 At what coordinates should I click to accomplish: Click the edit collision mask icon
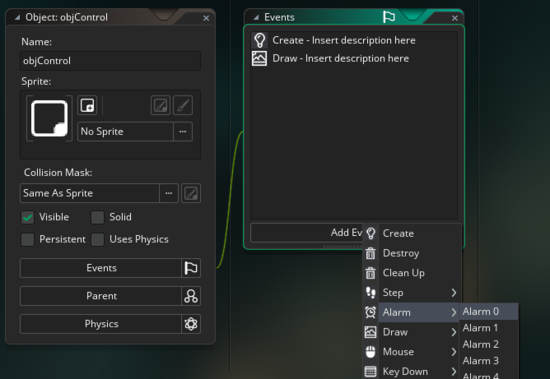click(191, 193)
